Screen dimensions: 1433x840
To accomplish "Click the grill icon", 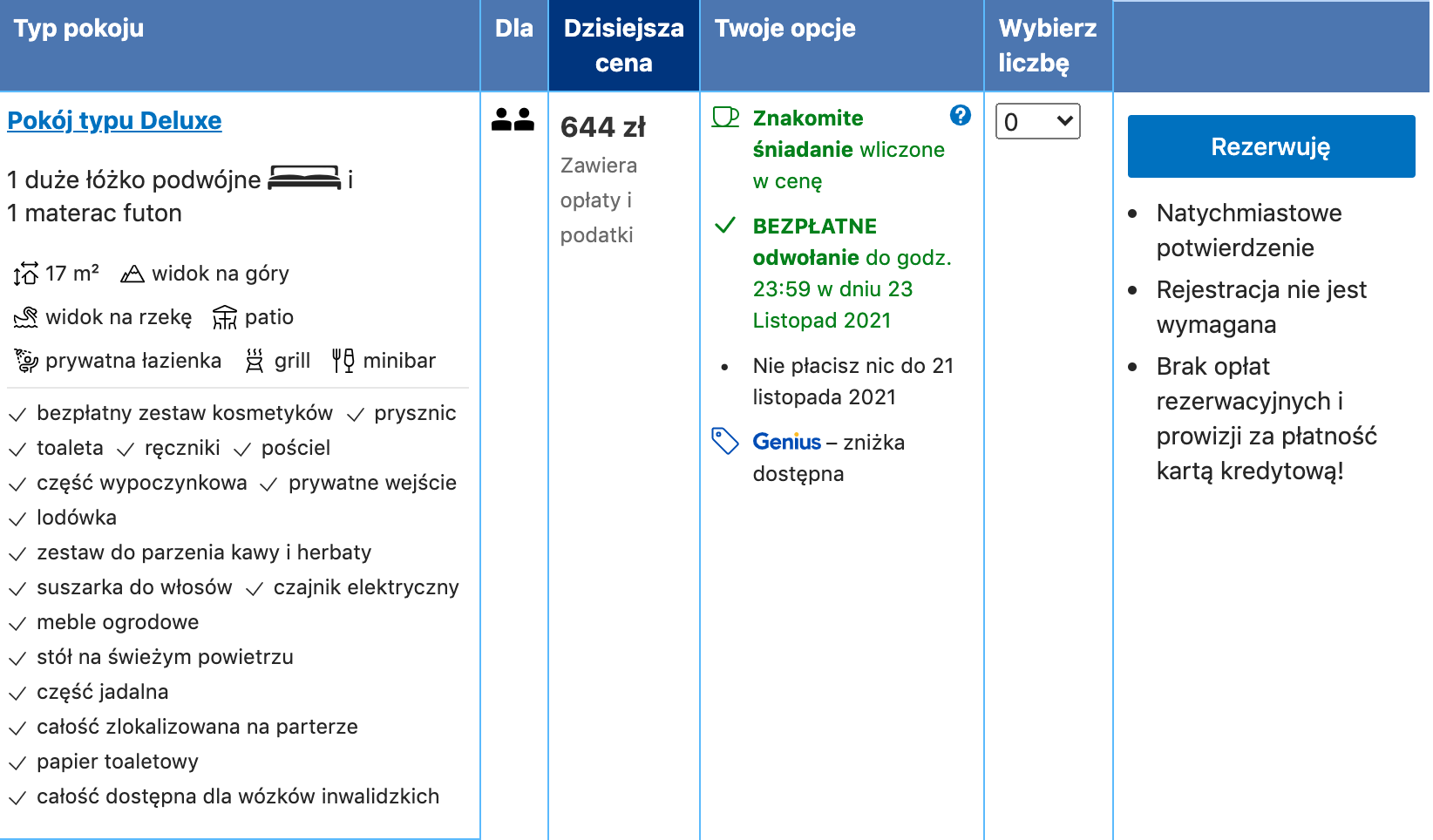I will tap(255, 361).
